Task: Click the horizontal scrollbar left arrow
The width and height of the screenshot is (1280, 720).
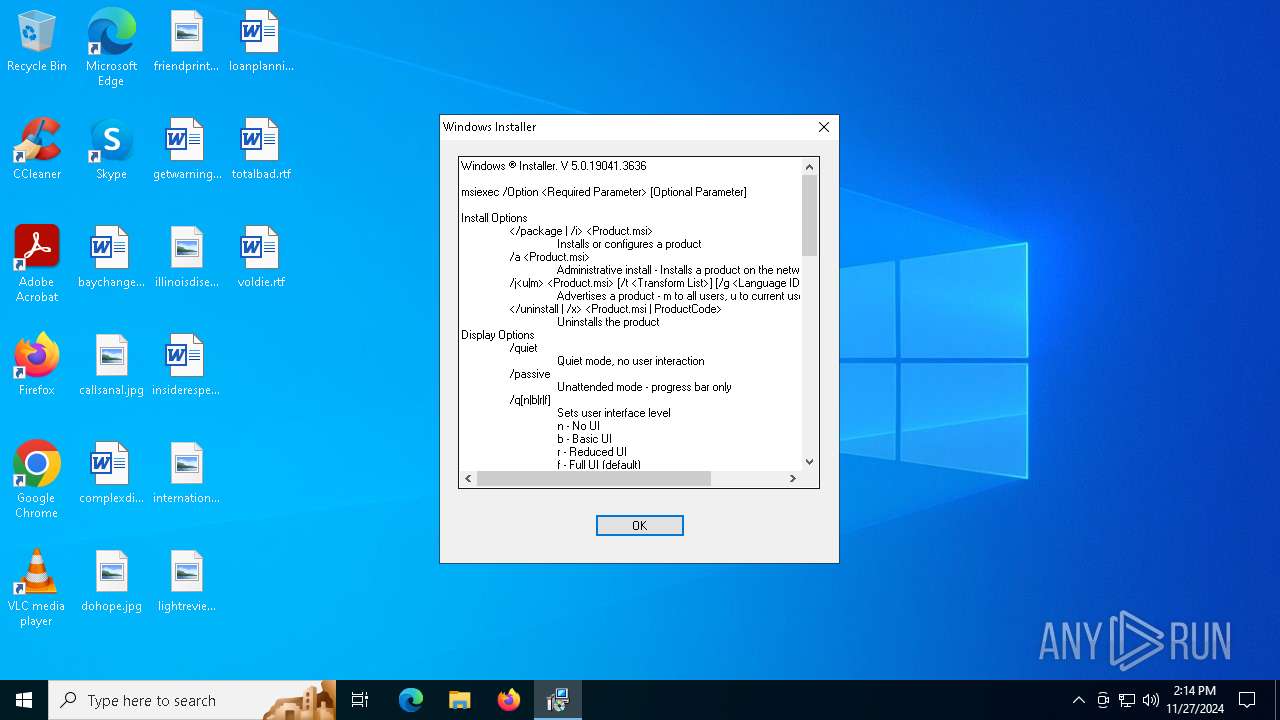Action: tap(468, 479)
